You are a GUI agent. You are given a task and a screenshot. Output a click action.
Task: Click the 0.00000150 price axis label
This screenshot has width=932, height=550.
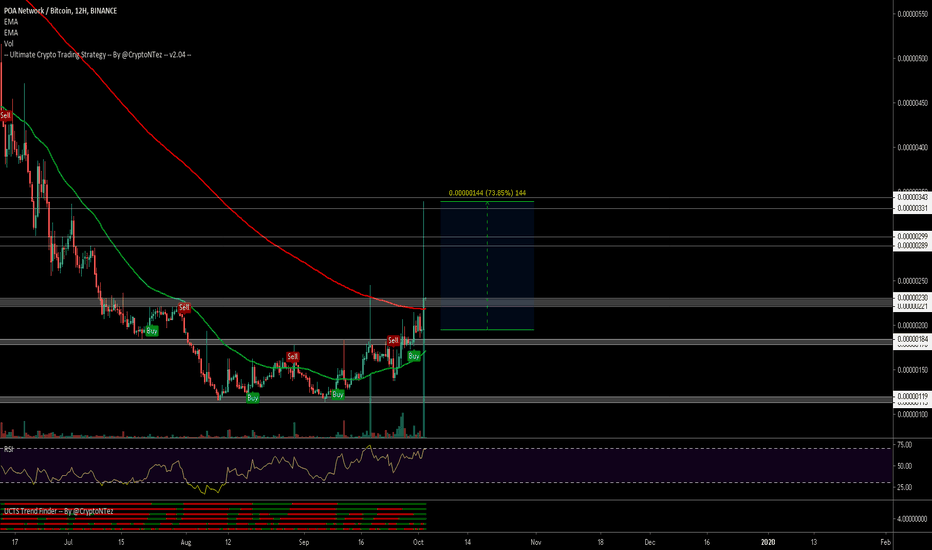[x=912, y=370]
